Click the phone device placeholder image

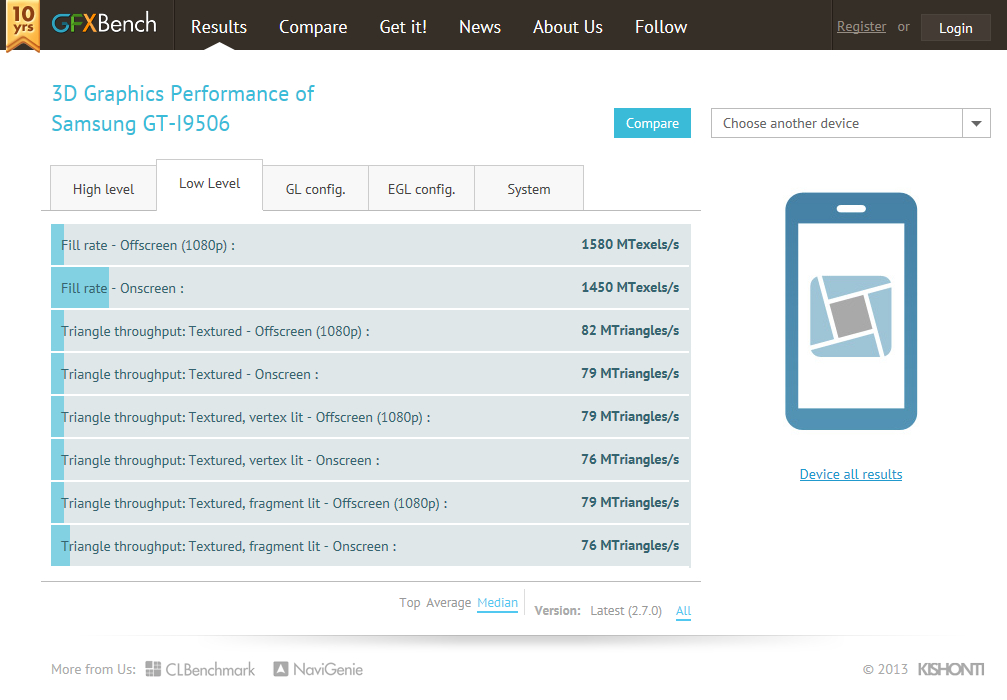851,311
